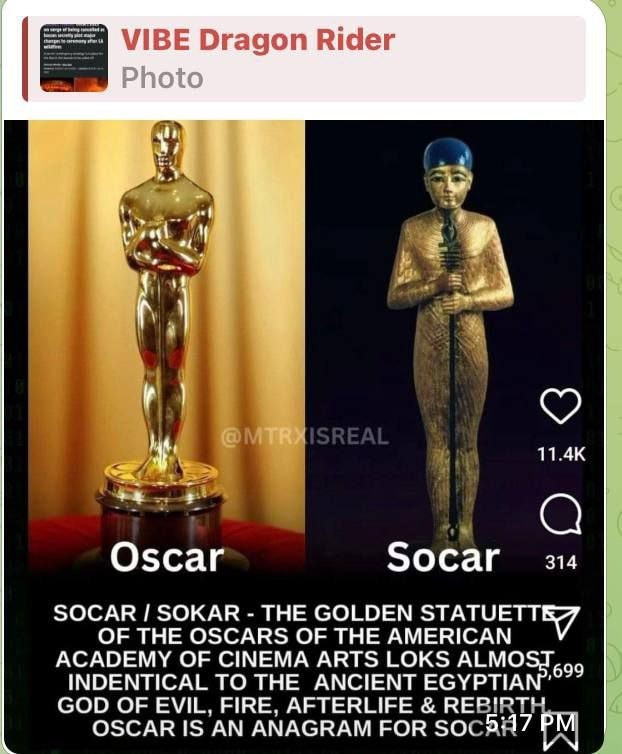Click the green chat background area

coord(614,337)
